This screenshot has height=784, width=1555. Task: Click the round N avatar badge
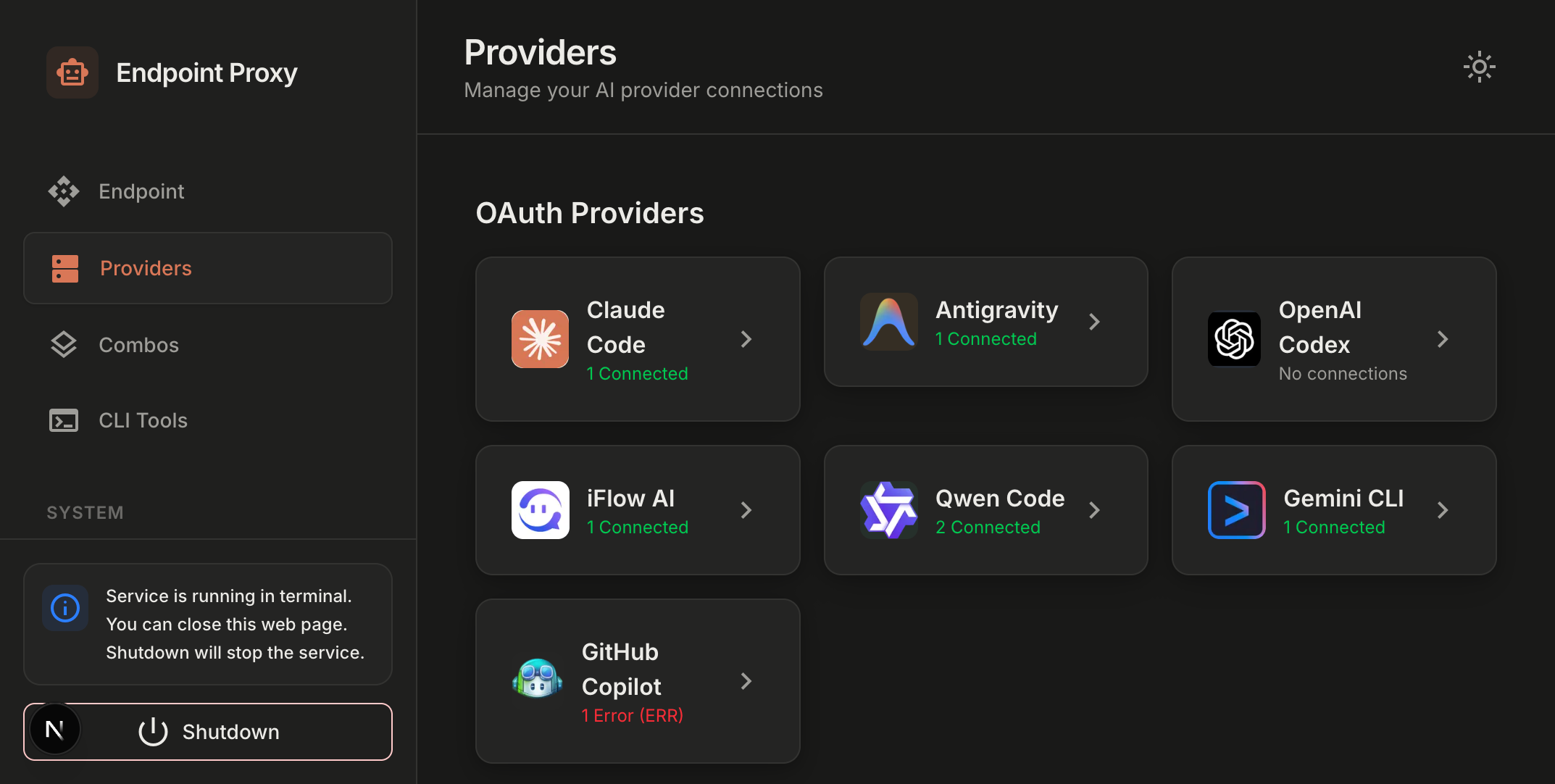pyautogui.click(x=55, y=730)
